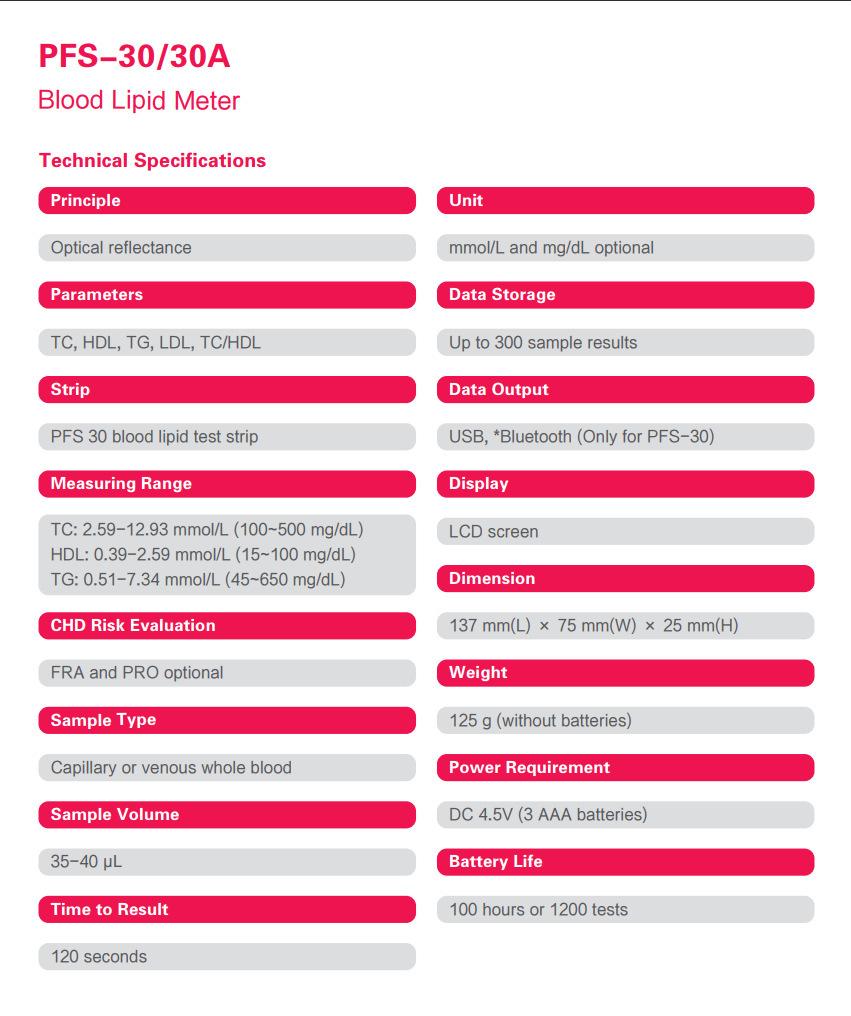Click the Data Storage header bar
851x1016 pixels.
[625, 295]
